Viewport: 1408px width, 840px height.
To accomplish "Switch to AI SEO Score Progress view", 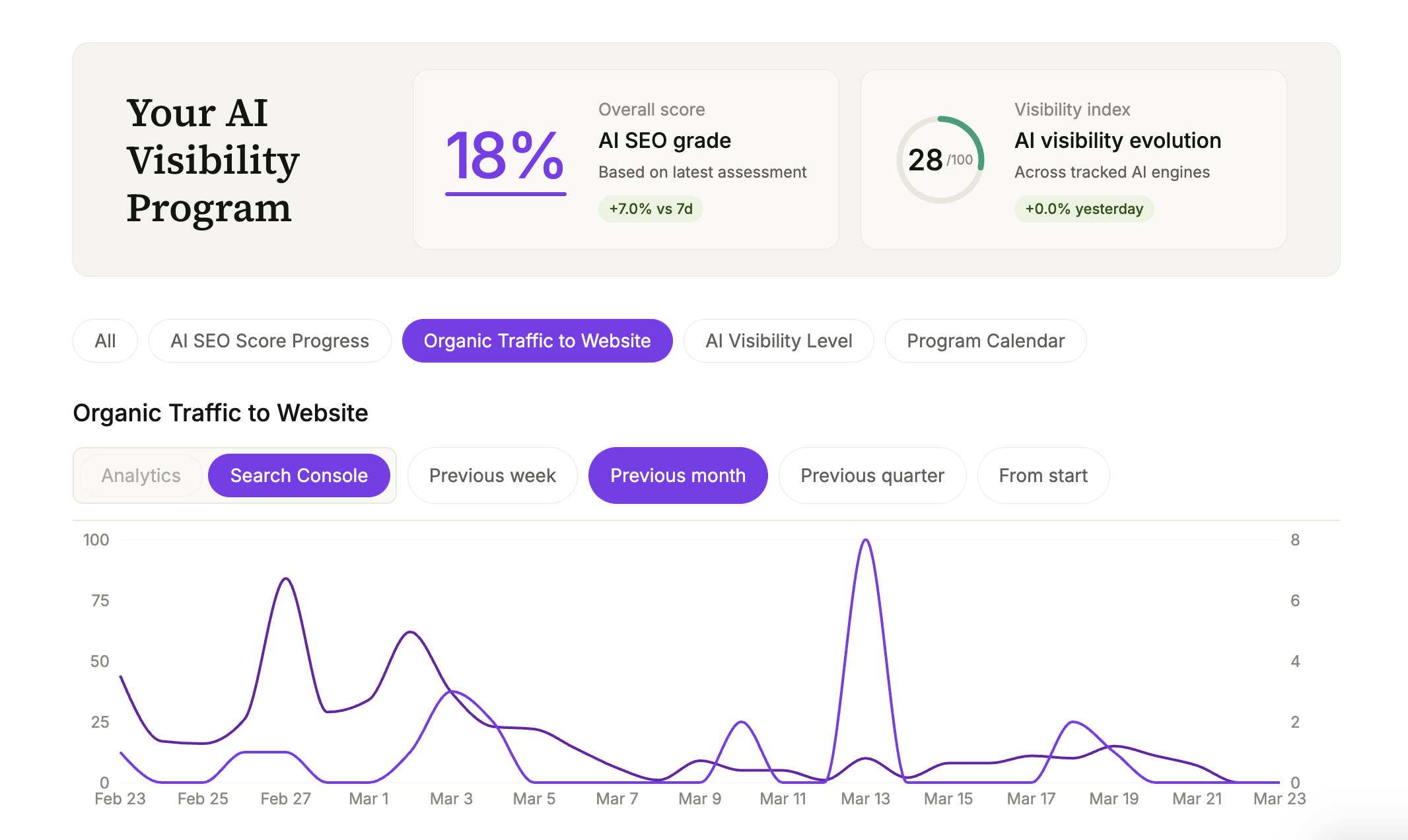I will (269, 341).
